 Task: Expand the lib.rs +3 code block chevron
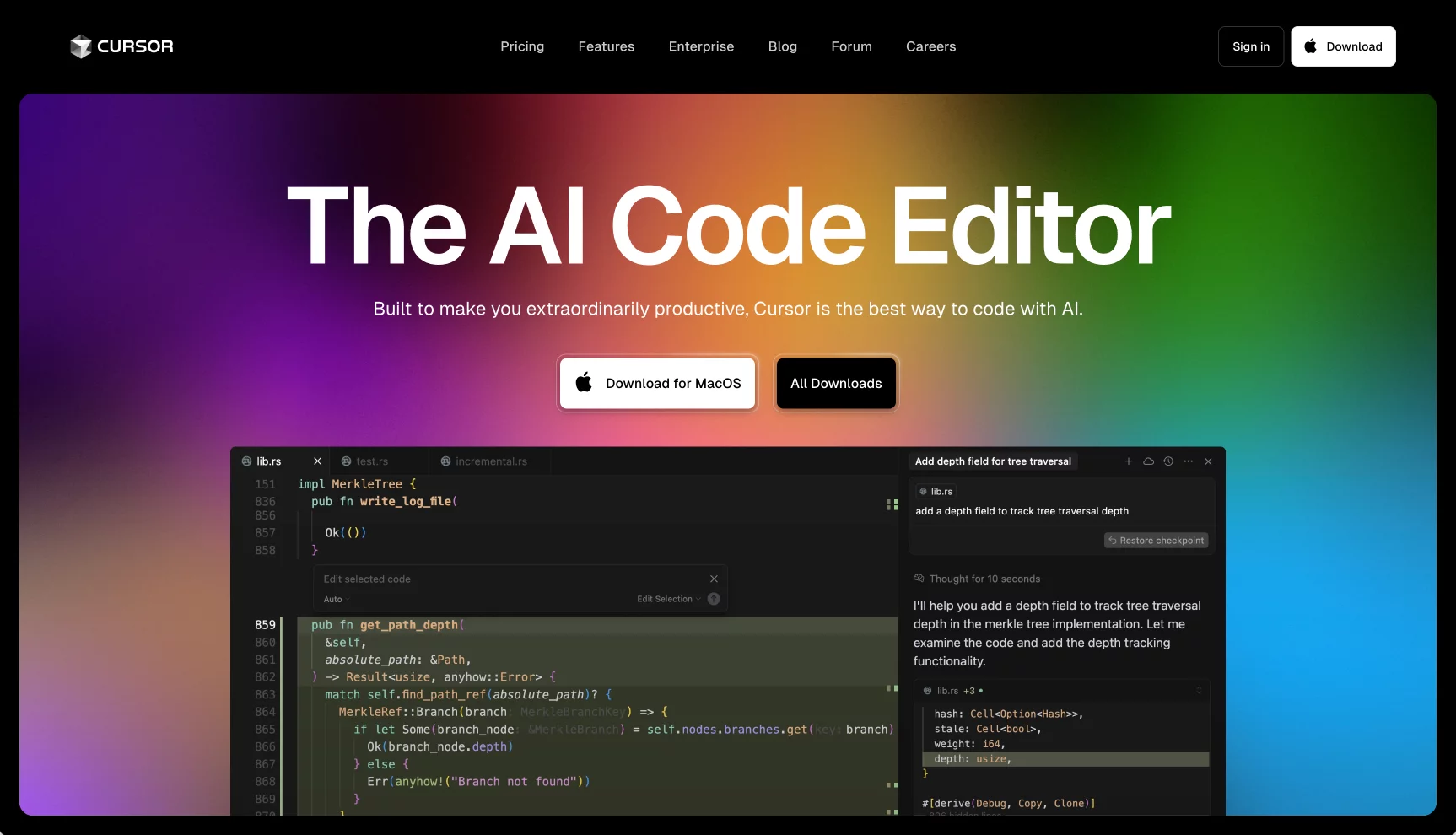(x=1199, y=691)
